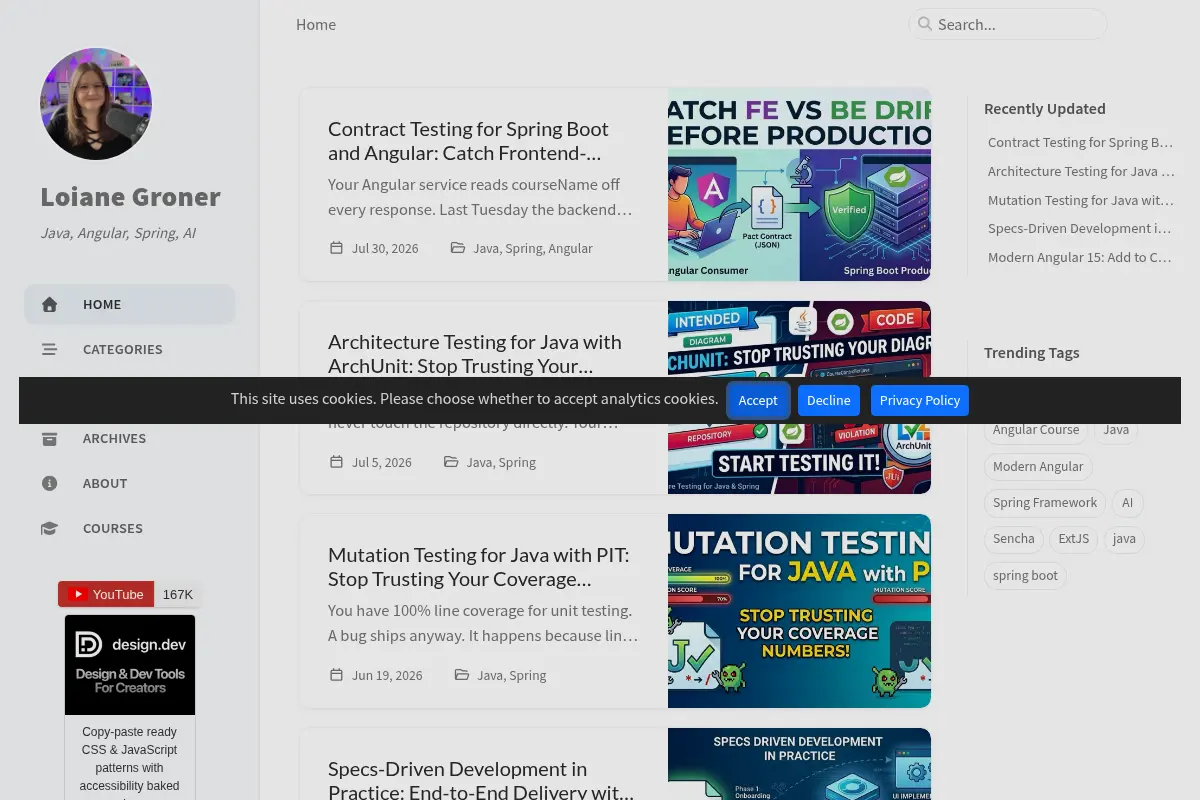Screen dimensions: 1200x800
Task: Click the Home breadcrumb at top
Action: pyautogui.click(x=316, y=24)
